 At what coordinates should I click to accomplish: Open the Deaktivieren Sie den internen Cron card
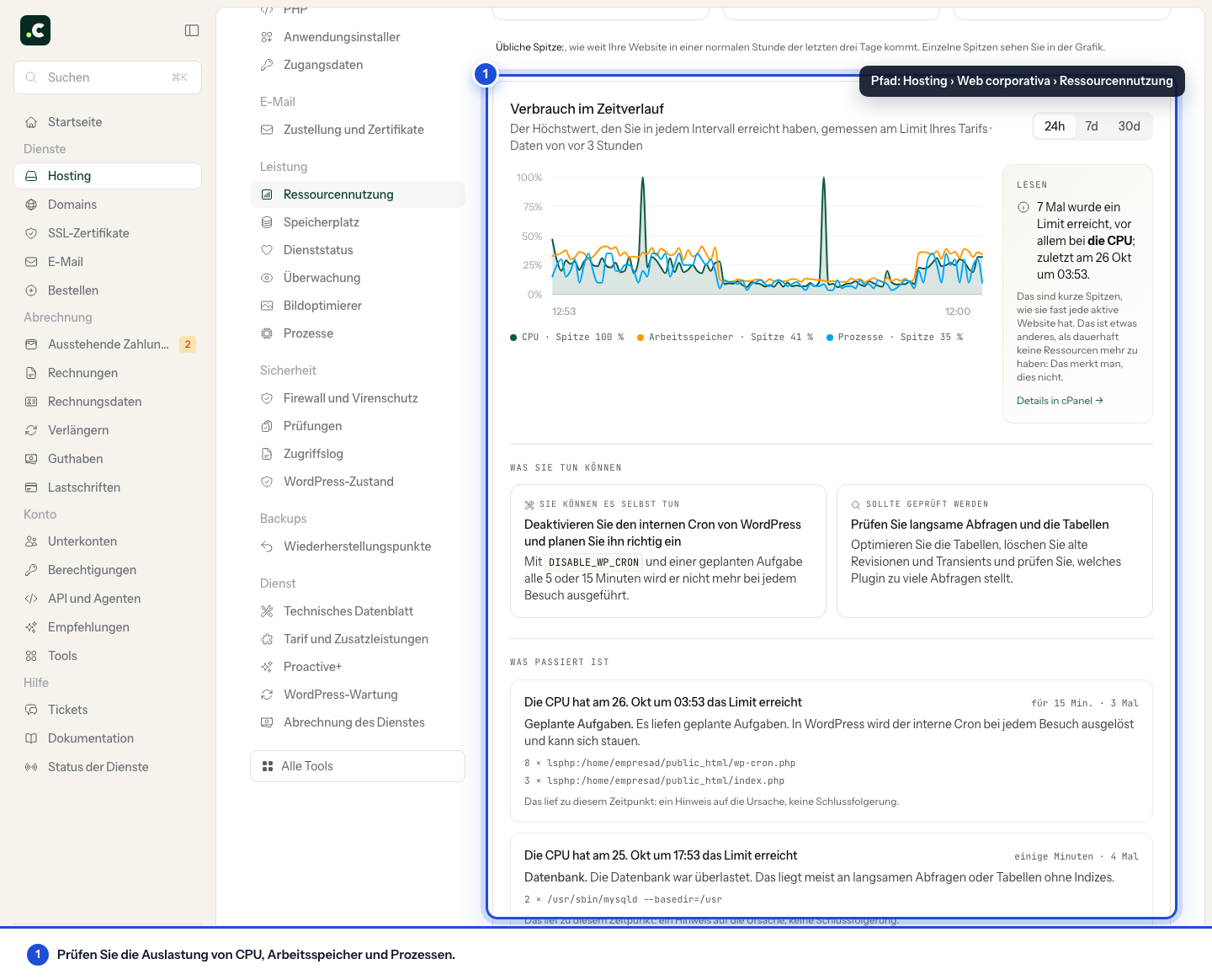click(x=668, y=551)
